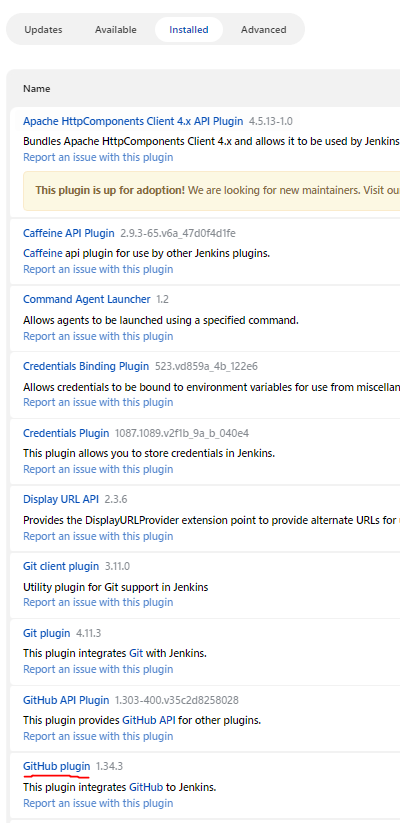Image resolution: width=400 pixels, height=823 pixels.
Task: Open the Display URL API plugin link
Action: (61, 499)
